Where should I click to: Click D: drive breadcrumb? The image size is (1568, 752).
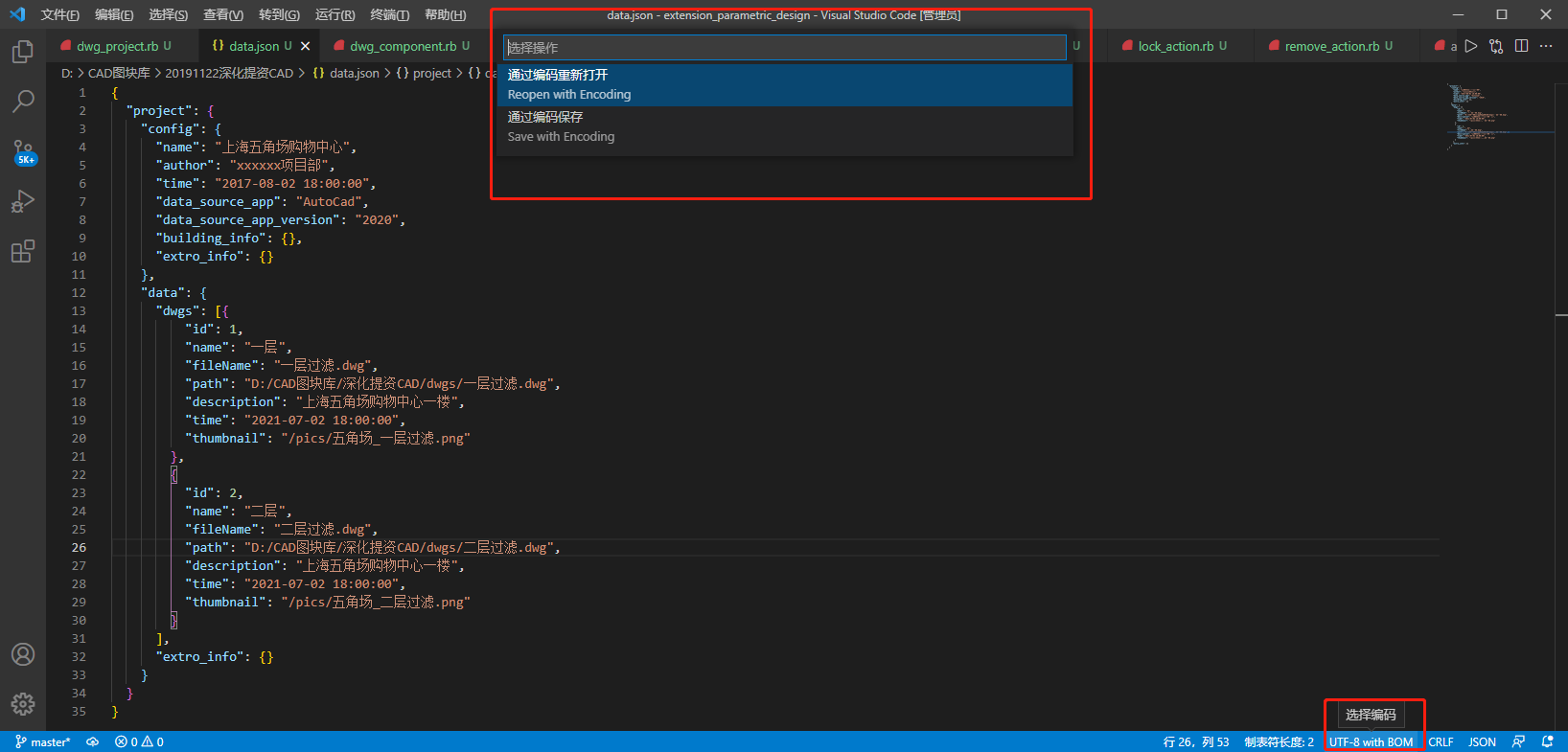tap(67, 73)
